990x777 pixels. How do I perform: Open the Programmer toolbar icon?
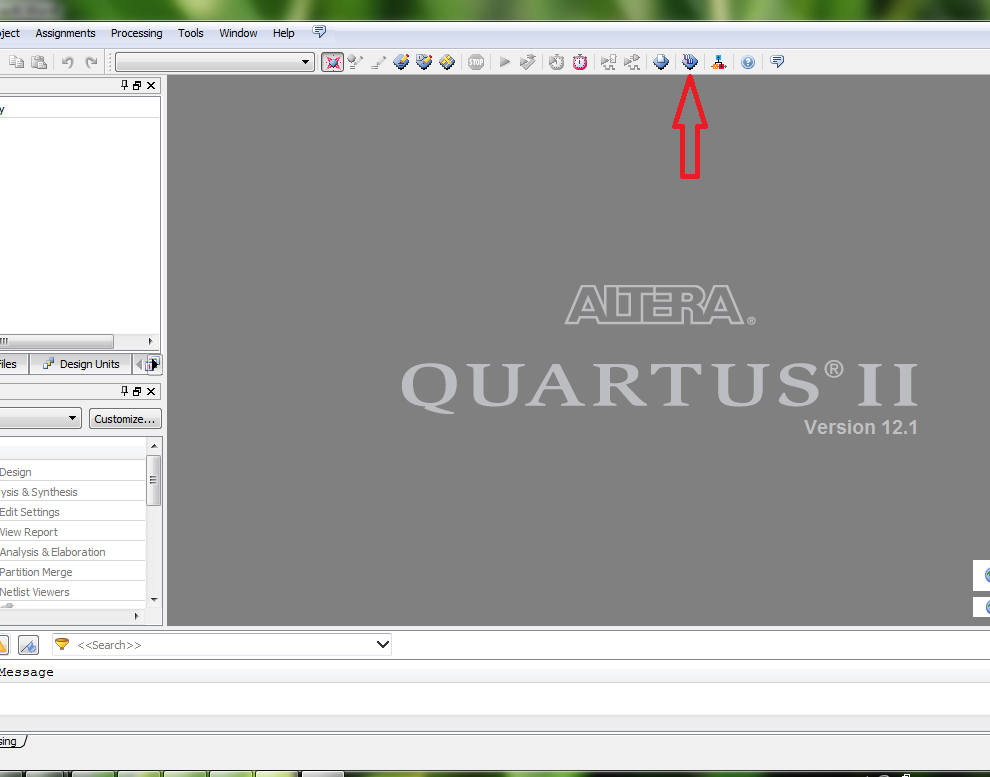point(689,61)
